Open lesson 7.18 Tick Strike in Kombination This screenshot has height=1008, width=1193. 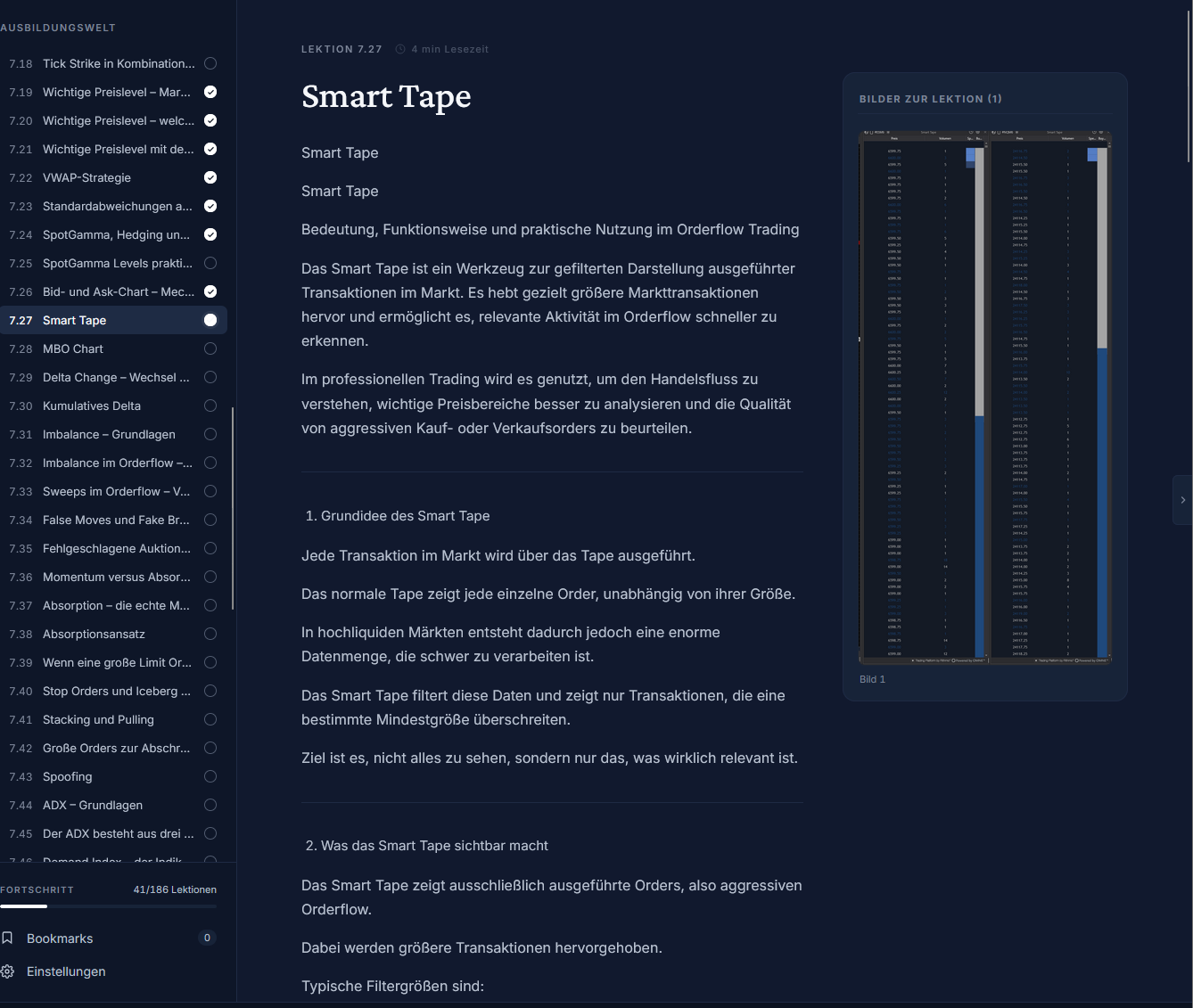113,63
